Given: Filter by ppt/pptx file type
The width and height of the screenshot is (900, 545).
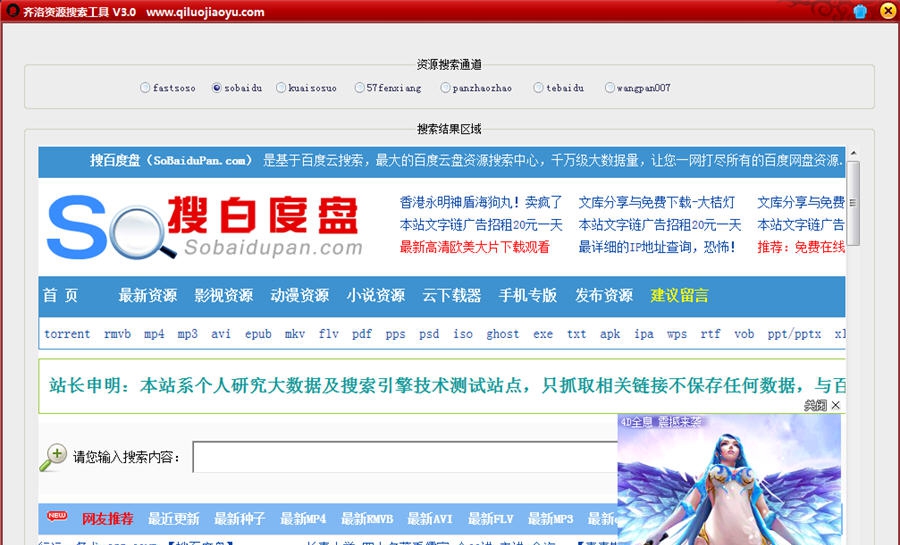Looking at the screenshot, I should 794,334.
